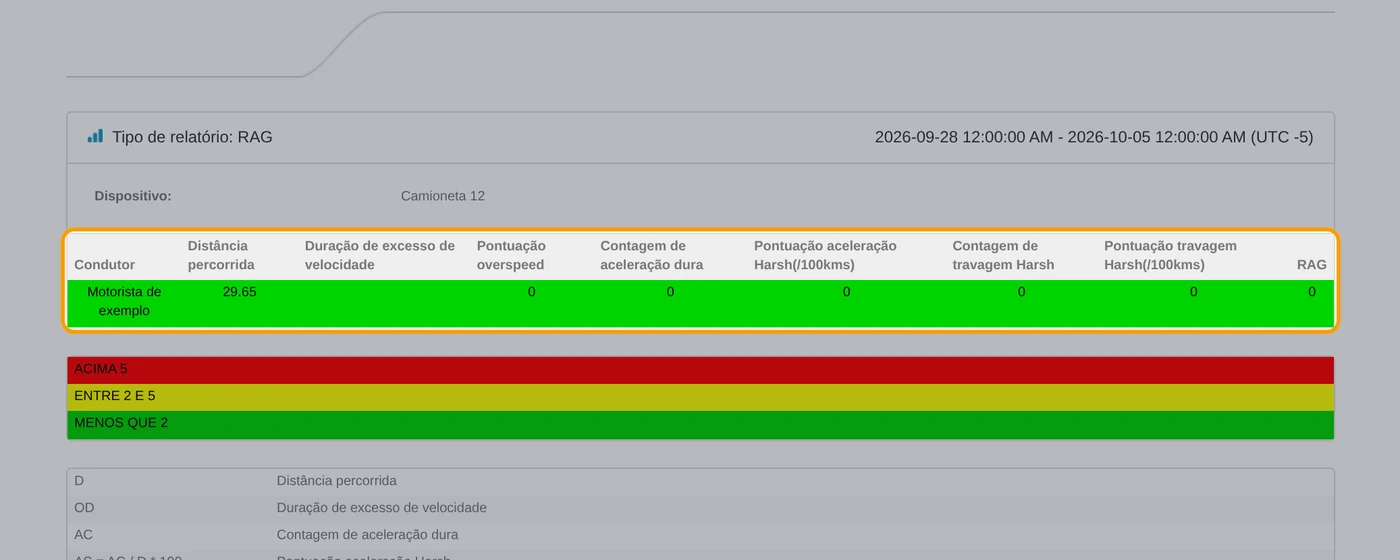The height and width of the screenshot is (560, 1400).
Task: Click the RAG score 0 cell
Action: 1312,292
